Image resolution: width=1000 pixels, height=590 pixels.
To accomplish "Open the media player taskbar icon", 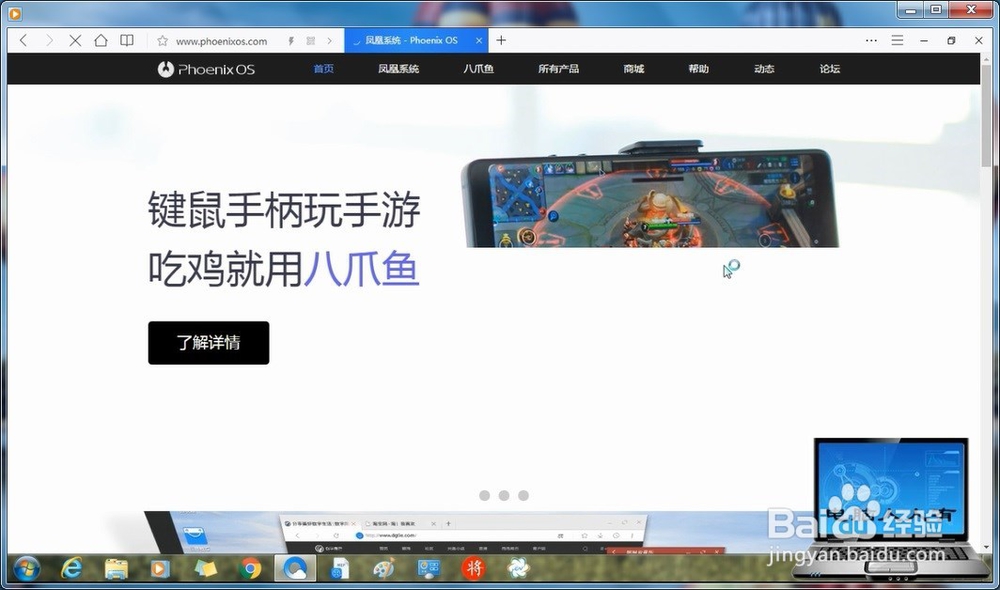I will click(x=160, y=568).
